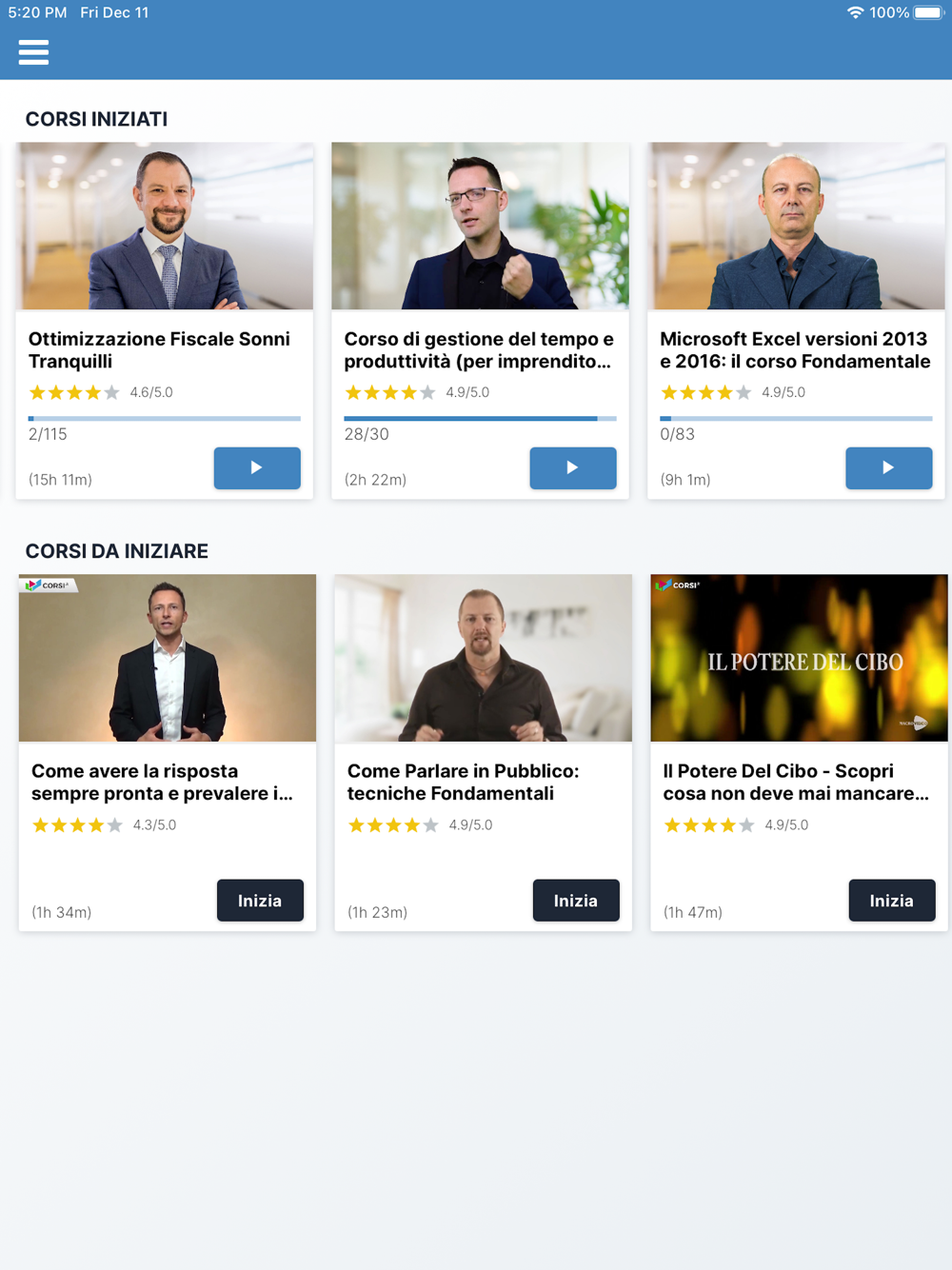The height and width of the screenshot is (1270, 952).
Task: Play the Microsoft Excel course
Action: [x=889, y=467]
